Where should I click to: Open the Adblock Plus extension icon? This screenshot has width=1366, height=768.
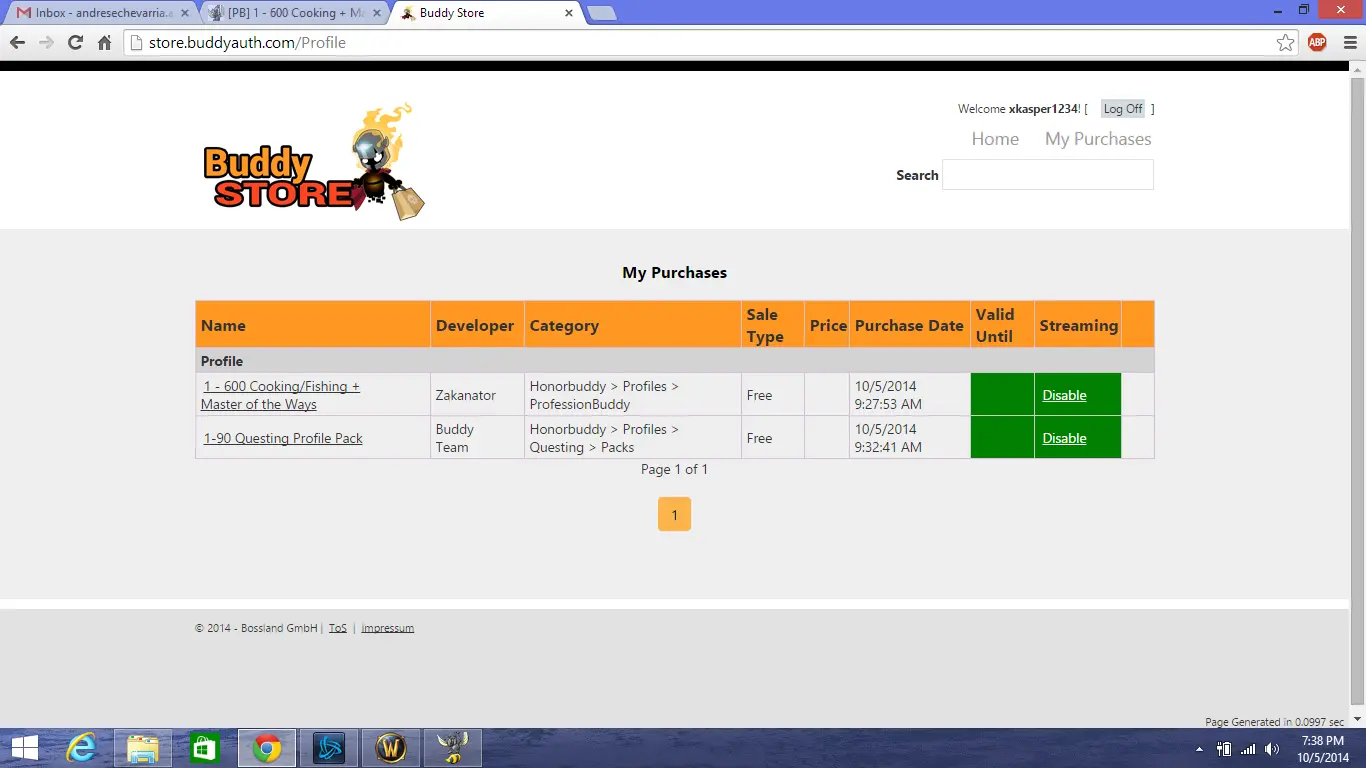pyautogui.click(x=1317, y=42)
